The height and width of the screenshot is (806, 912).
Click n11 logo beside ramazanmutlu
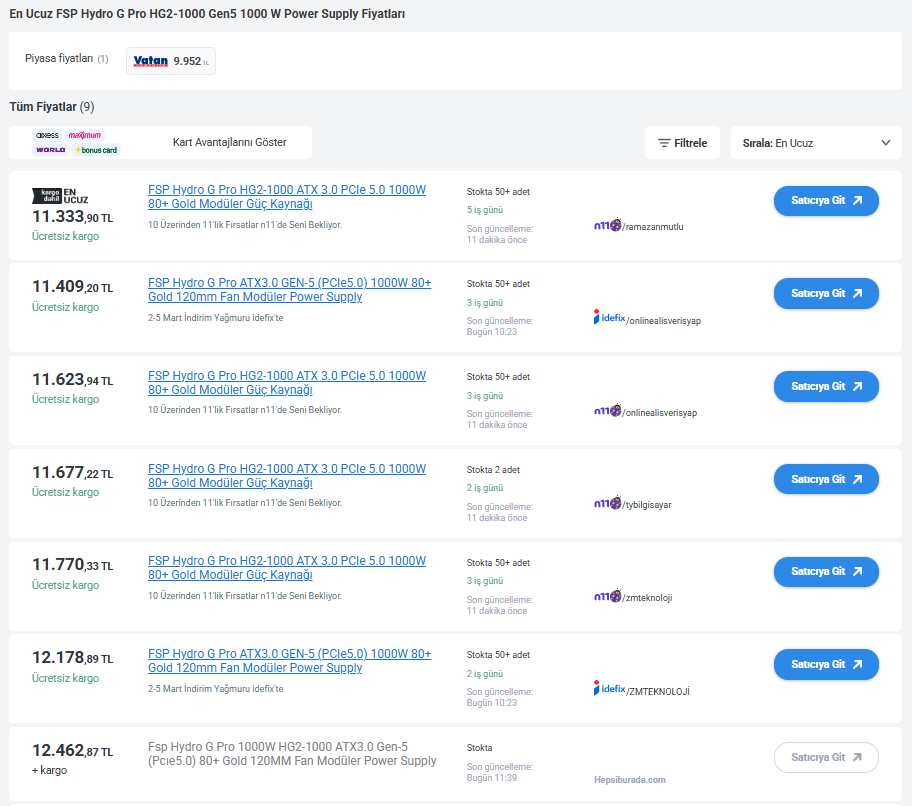click(607, 224)
